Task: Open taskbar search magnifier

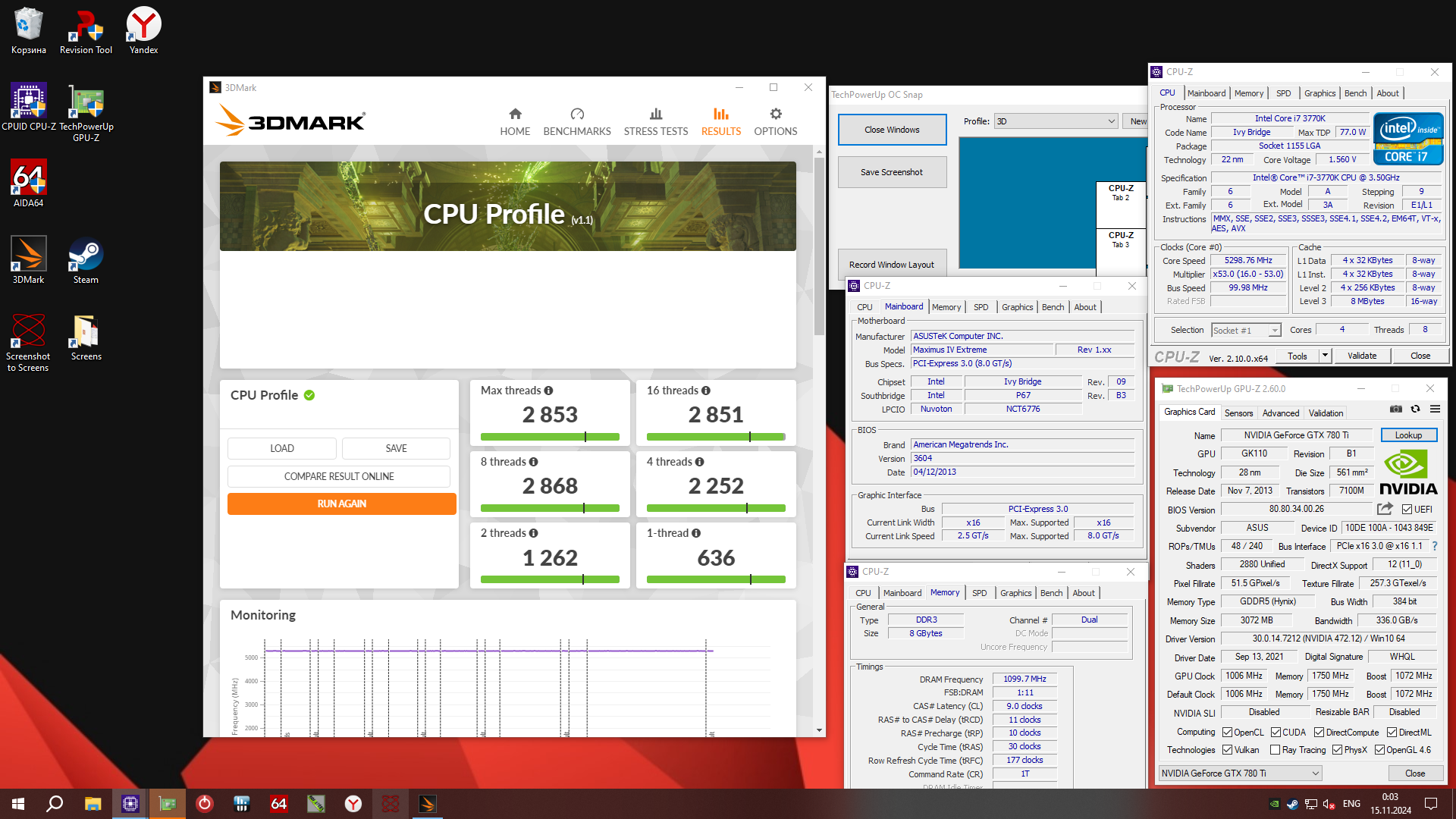Action: pyautogui.click(x=55, y=804)
